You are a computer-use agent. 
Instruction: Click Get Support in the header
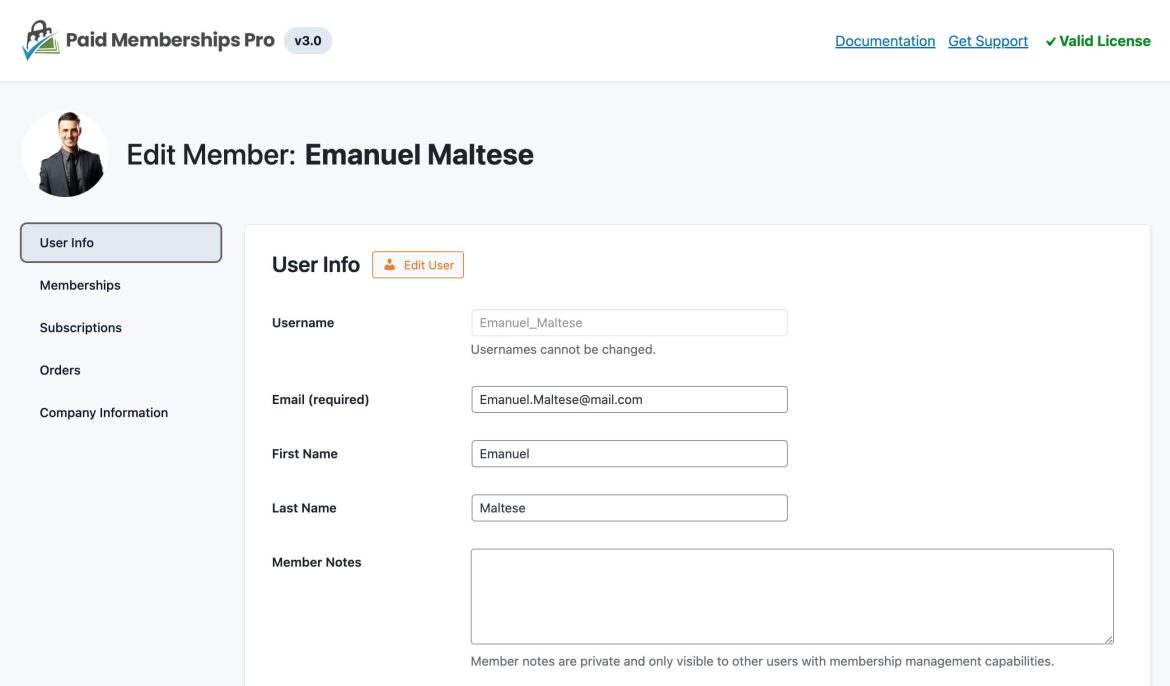click(988, 40)
